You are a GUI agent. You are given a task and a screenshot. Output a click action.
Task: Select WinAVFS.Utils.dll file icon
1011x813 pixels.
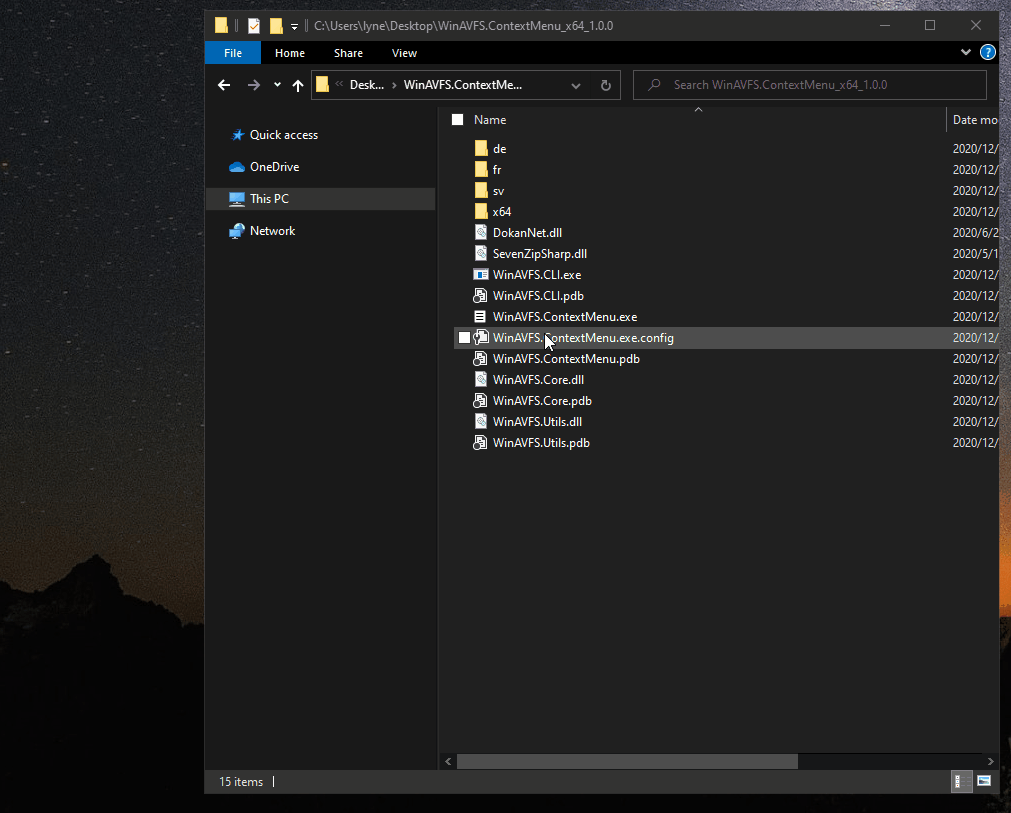(481, 422)
